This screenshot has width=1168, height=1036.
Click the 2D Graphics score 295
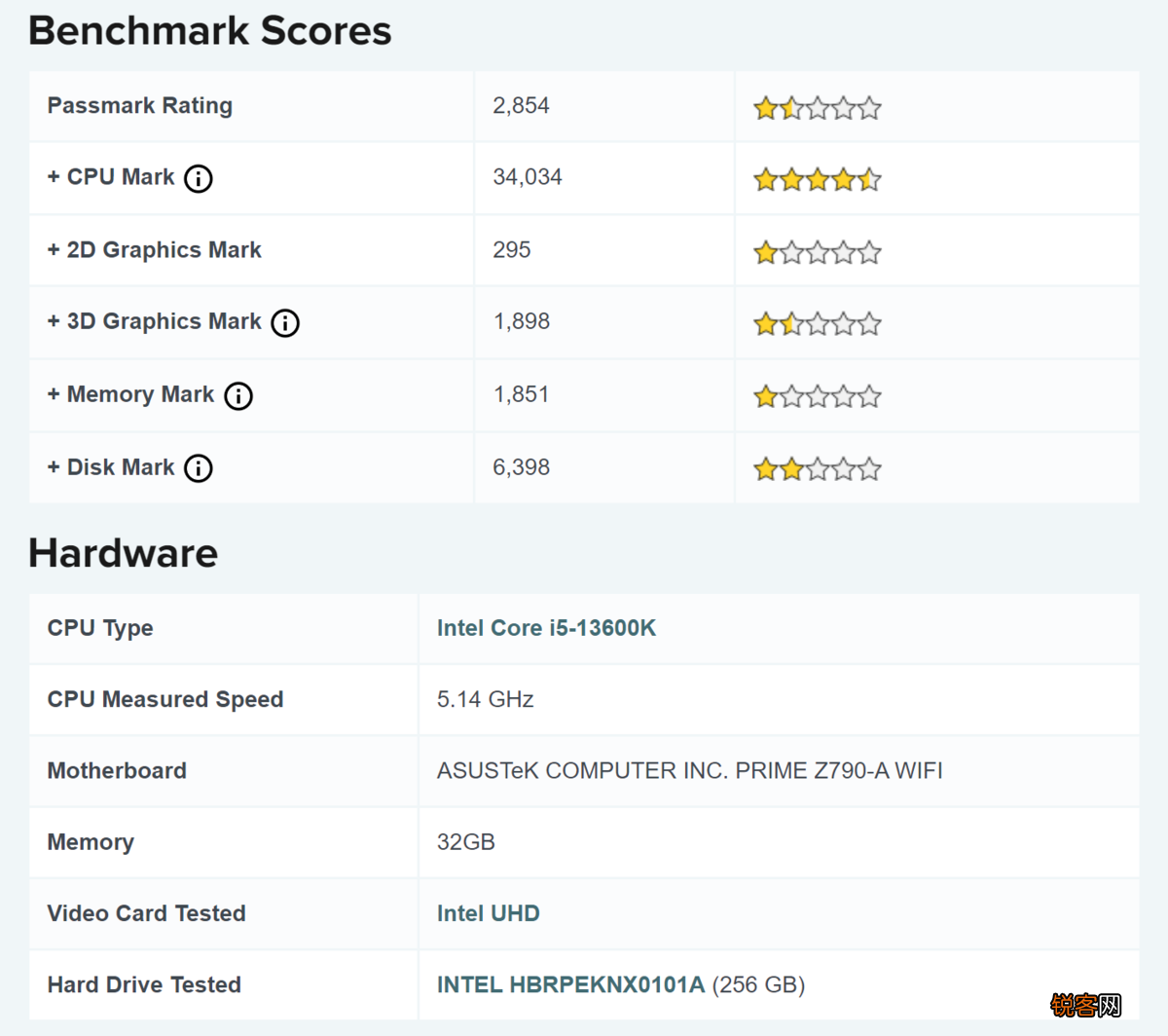click(512, 250)
